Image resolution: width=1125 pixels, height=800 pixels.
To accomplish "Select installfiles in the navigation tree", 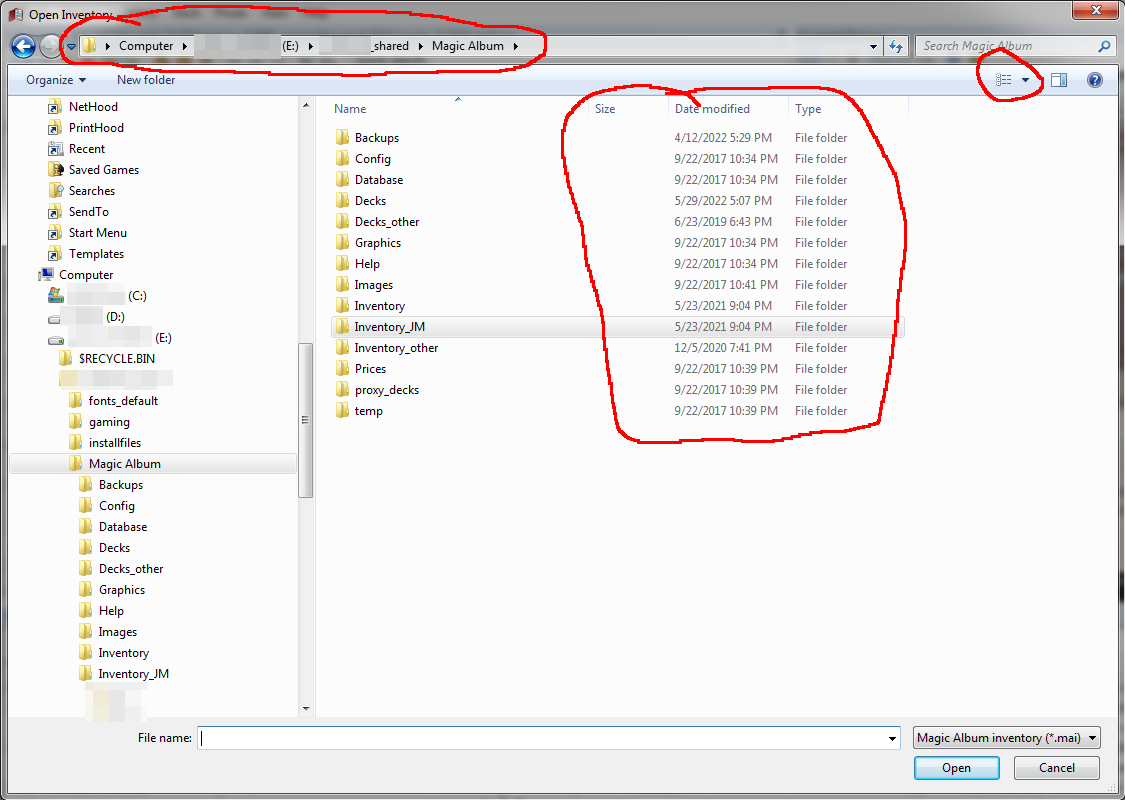I will (x=115, y=443).
